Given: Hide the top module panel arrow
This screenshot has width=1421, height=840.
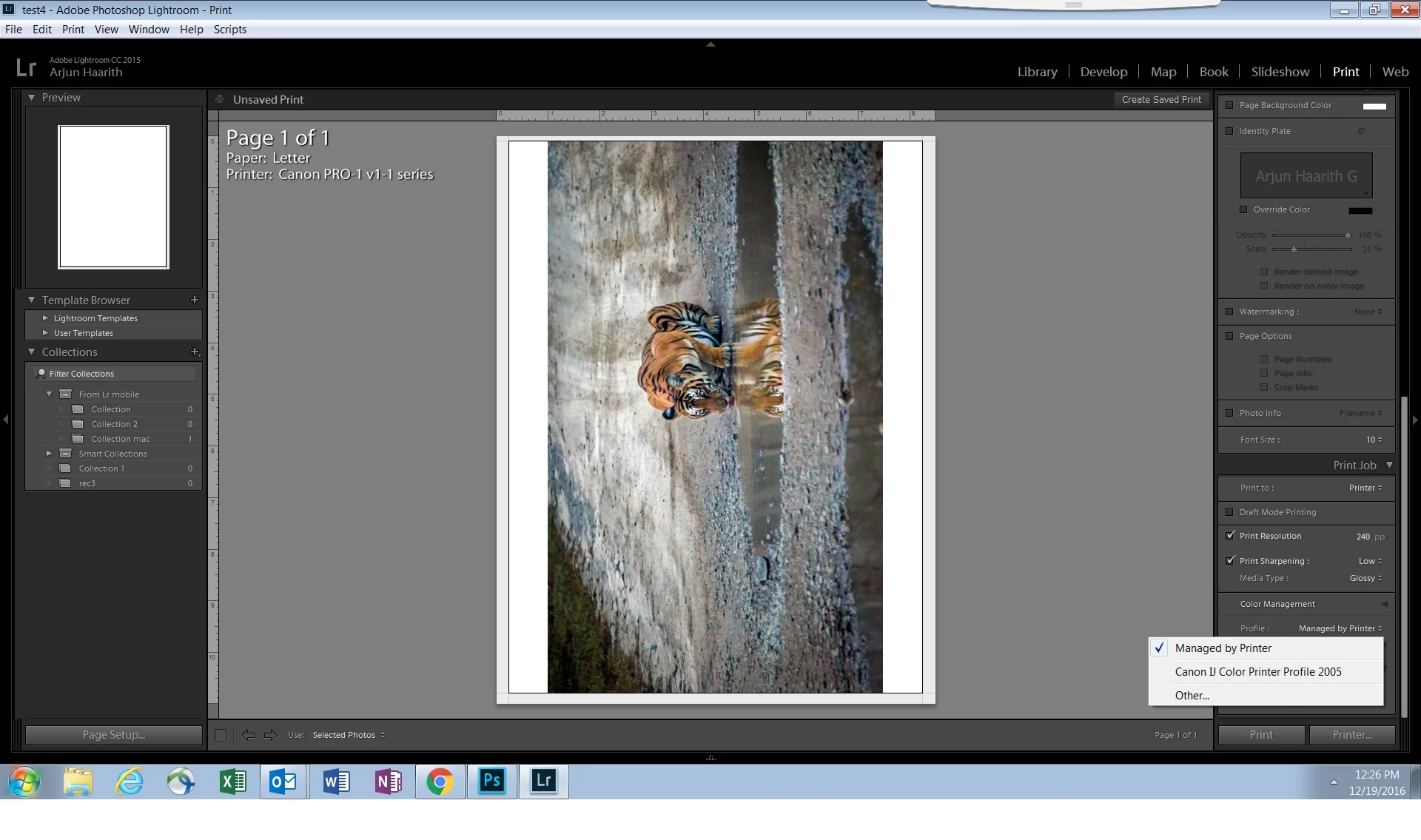Looking at the screenshot, I should (x=710, y=44).
